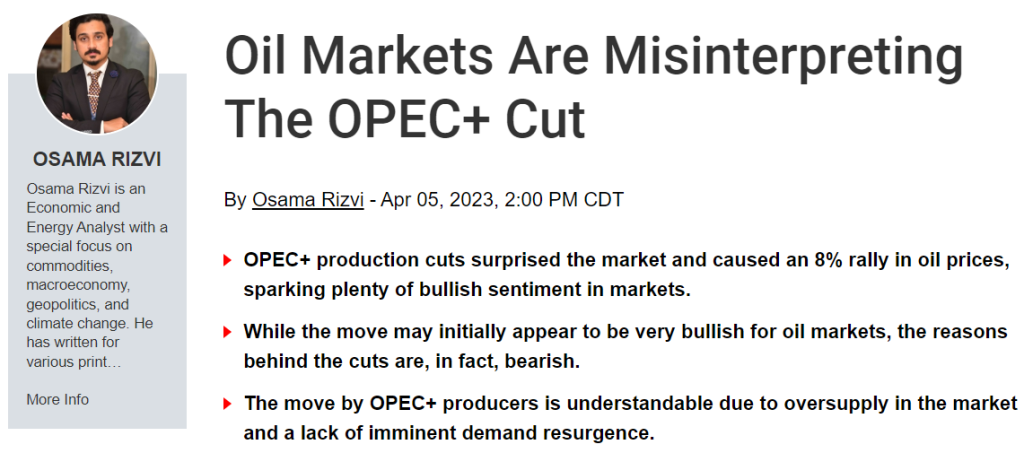
Task: Click the Apr 05, 2023 publication date
Action: (437, 200)
